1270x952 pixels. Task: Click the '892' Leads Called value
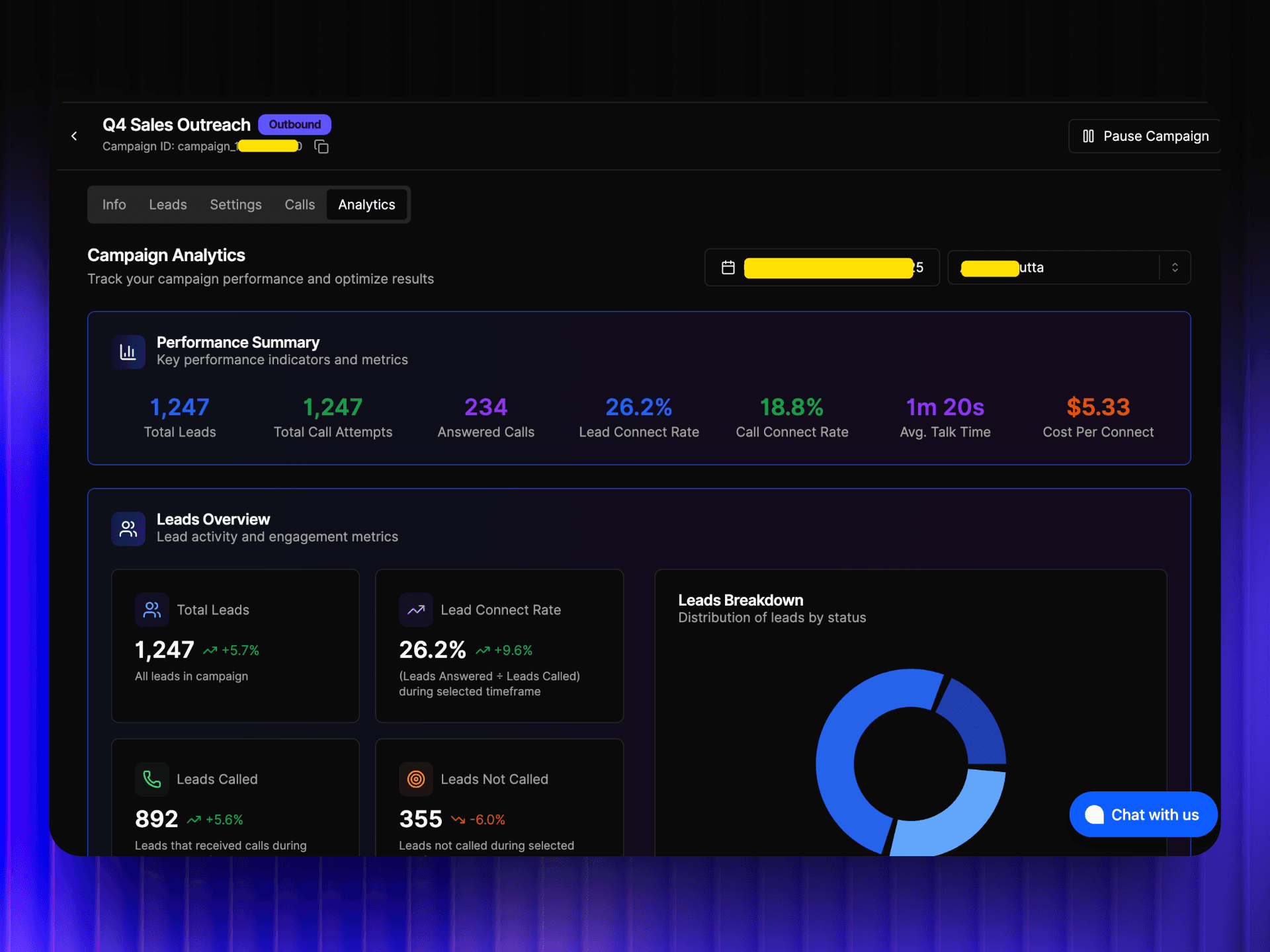(x=157, y=819)
